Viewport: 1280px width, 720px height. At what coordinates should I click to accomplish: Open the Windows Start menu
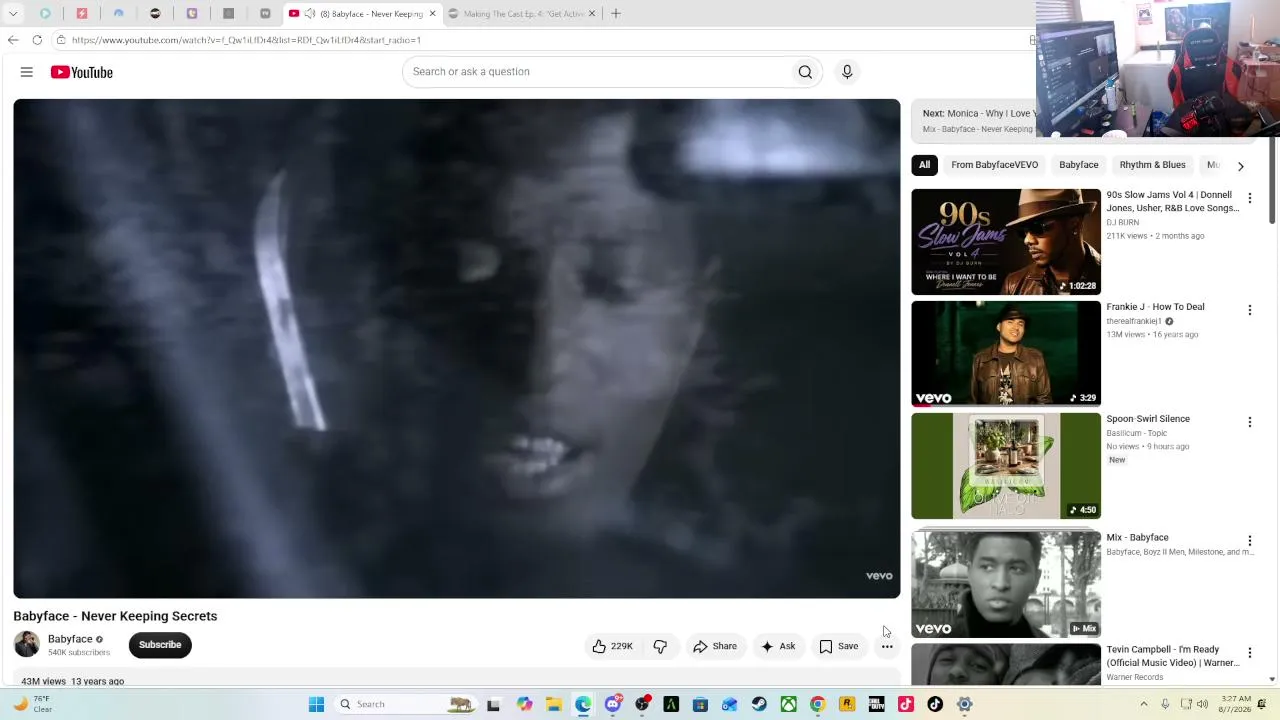316,704
